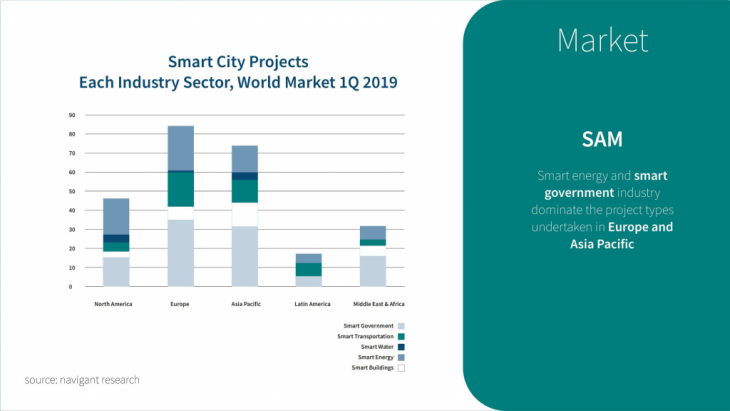Click North America's Smart Energy bar segment
730x411 pixels.
coord(116,216)
